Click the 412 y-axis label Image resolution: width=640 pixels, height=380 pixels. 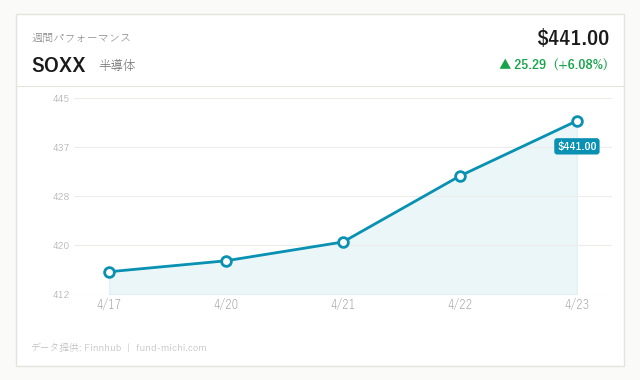click(61, 294)
